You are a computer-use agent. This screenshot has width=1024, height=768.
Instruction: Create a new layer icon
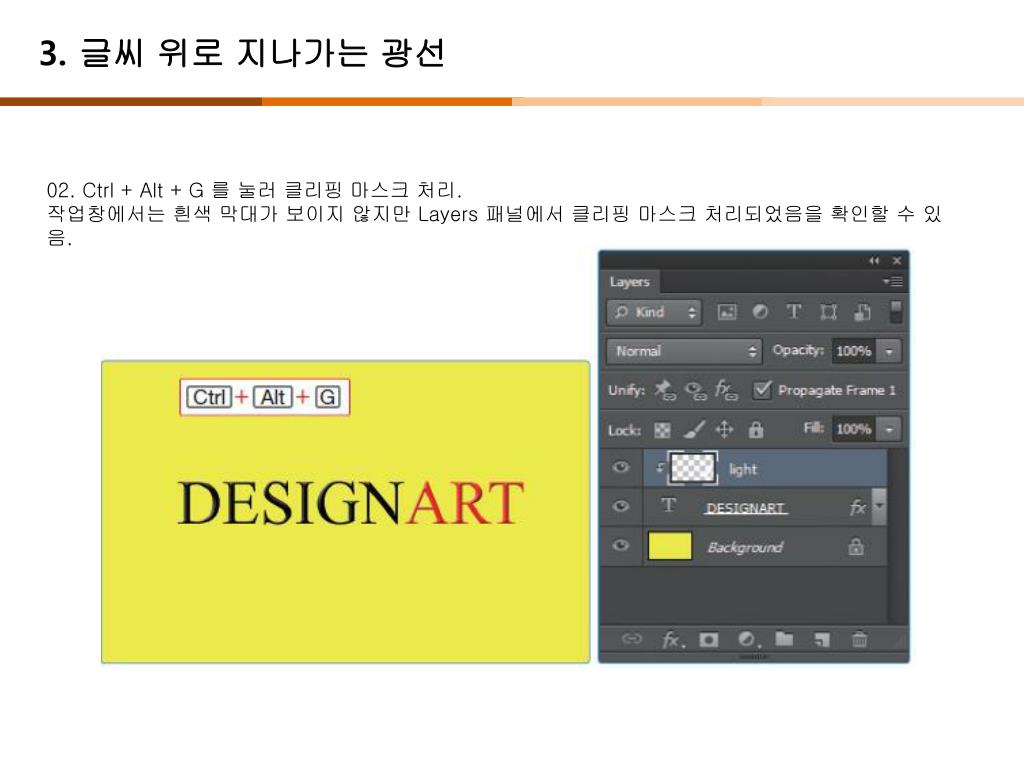coord(822,640)
